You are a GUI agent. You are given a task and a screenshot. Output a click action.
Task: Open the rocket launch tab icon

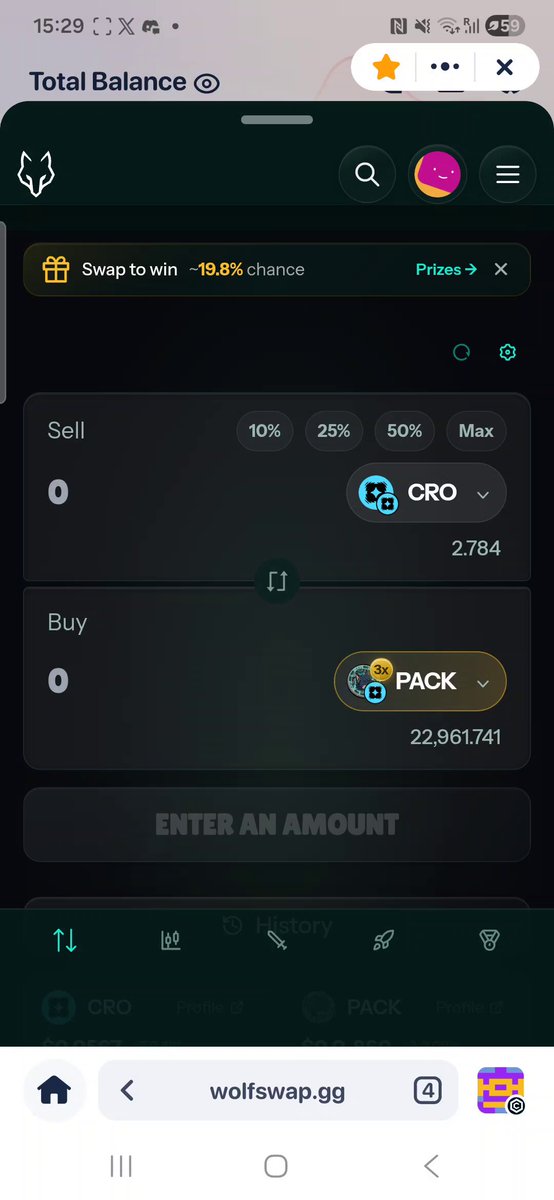coord(383,939)
